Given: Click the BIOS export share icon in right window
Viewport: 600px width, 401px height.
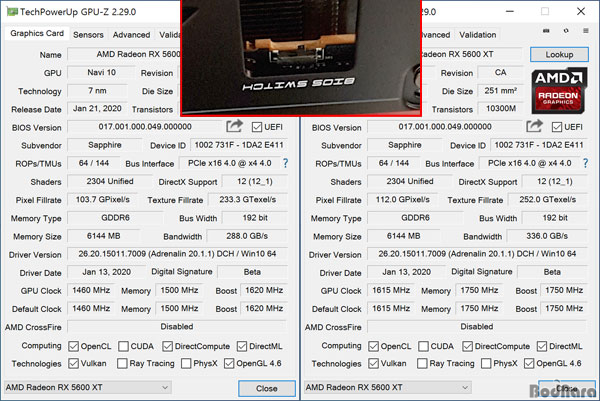Looking at the screenshot, I should [x=534, y=126].
